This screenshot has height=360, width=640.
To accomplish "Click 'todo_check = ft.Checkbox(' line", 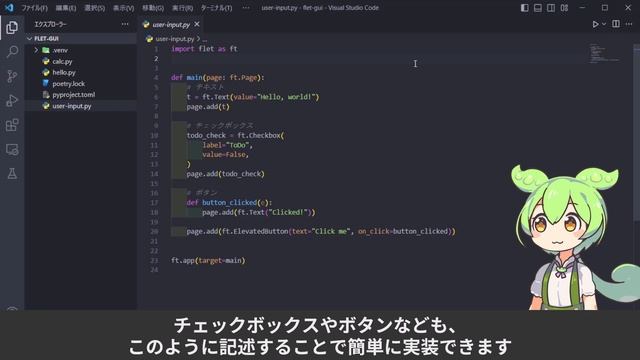I will click(235, 136).
